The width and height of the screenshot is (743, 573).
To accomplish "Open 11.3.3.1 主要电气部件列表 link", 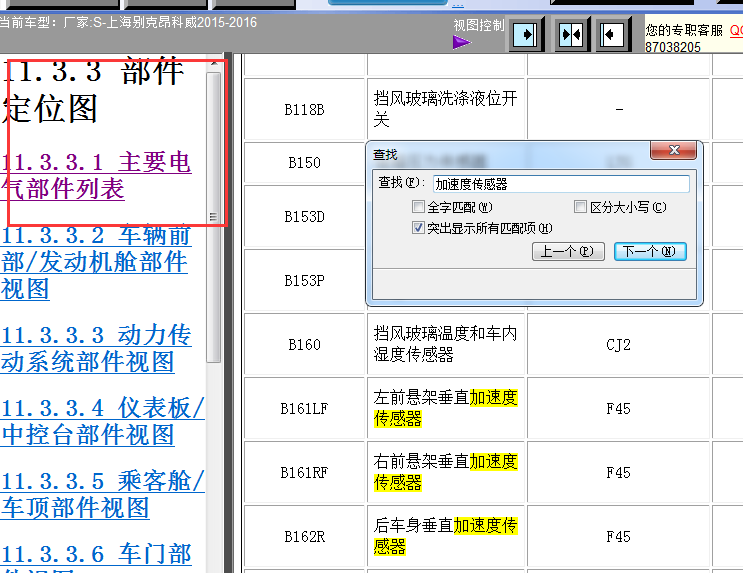I will pyautogui.click(x=96, y=175).
